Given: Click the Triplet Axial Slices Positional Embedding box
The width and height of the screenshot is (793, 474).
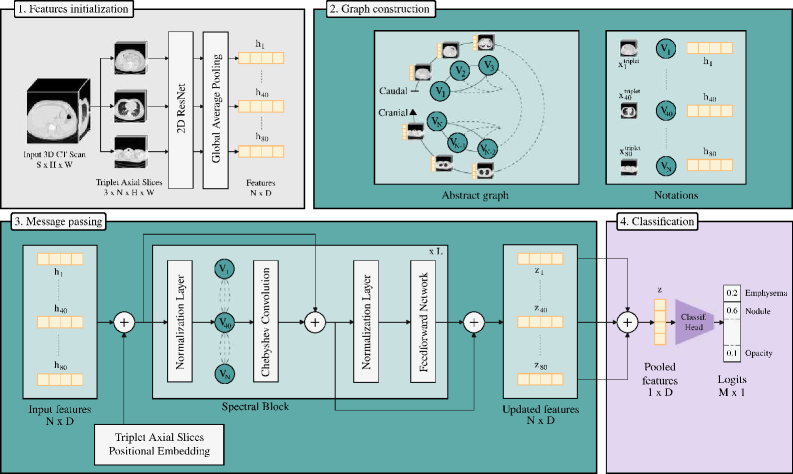Looking at the screenshot, I should coord(159,444).
